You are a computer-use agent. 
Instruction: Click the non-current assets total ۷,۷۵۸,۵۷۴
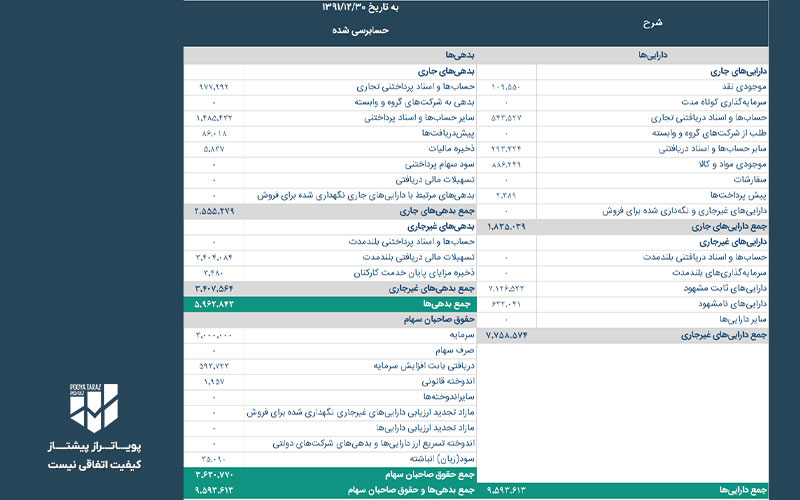click(506, 335)
